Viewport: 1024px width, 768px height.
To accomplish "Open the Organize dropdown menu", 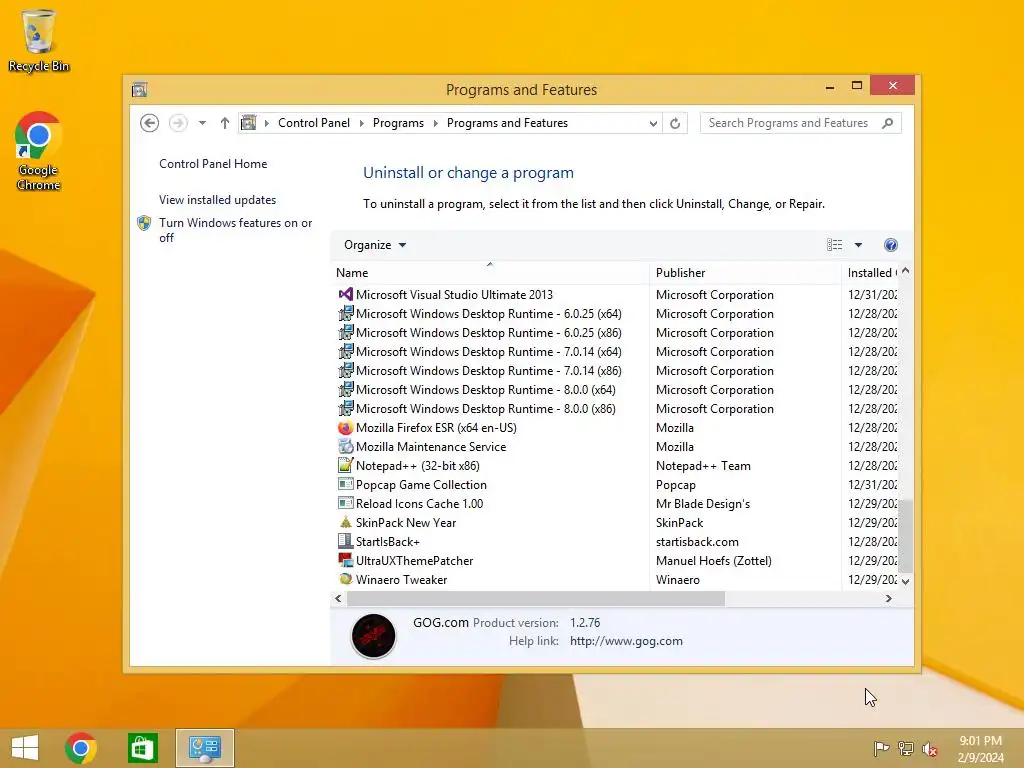I will click(x=375, y=245).
